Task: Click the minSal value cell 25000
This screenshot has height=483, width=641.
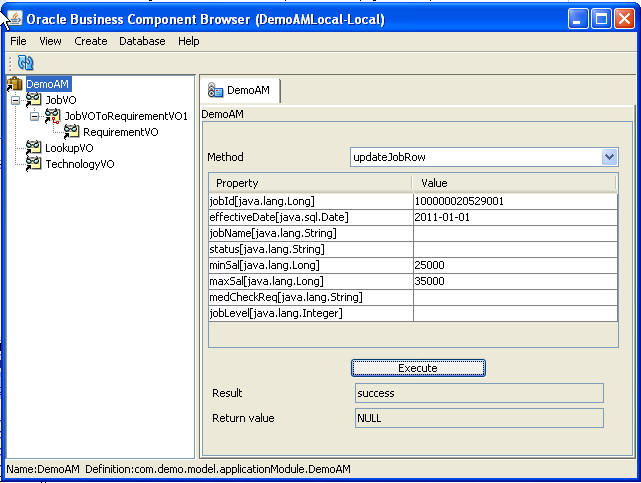Action: tap(515, 265)
